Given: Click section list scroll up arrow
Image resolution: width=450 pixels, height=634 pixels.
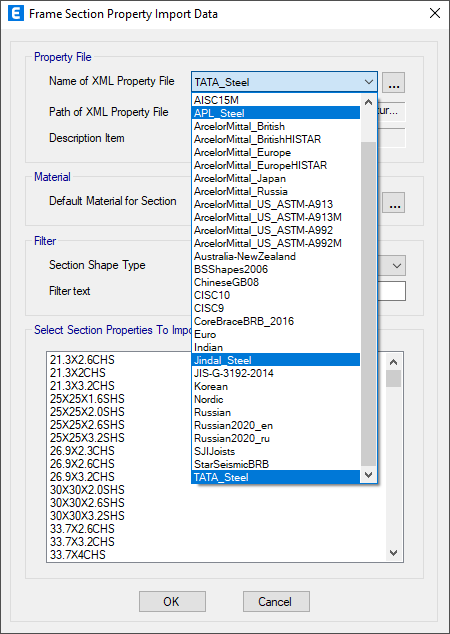Looking at the screenshot, I should (393, 362).
